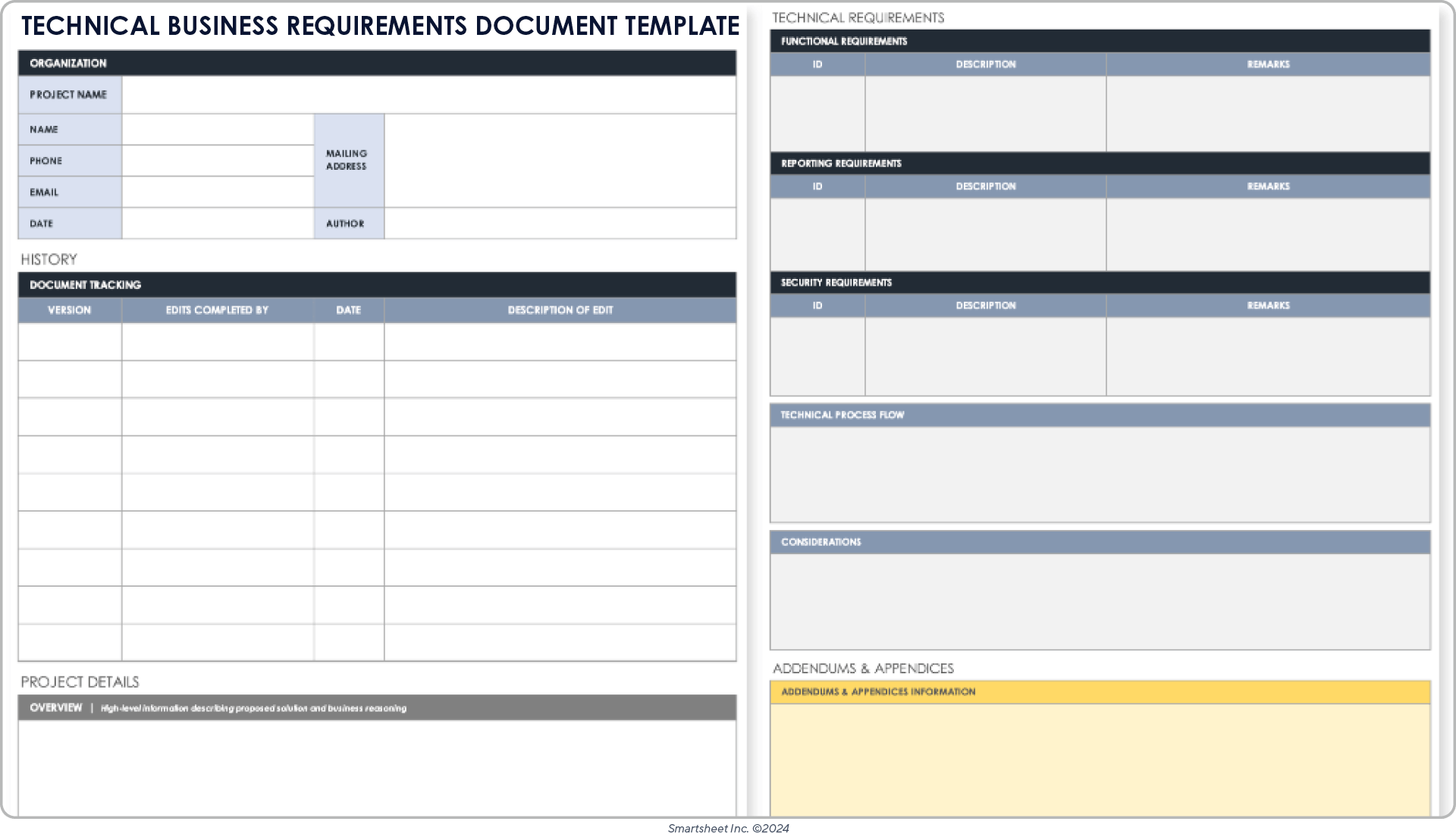The width and height of the screenshot is (1456, 834).
Task: Click the Project Name input field
Action: click(428, 95)
